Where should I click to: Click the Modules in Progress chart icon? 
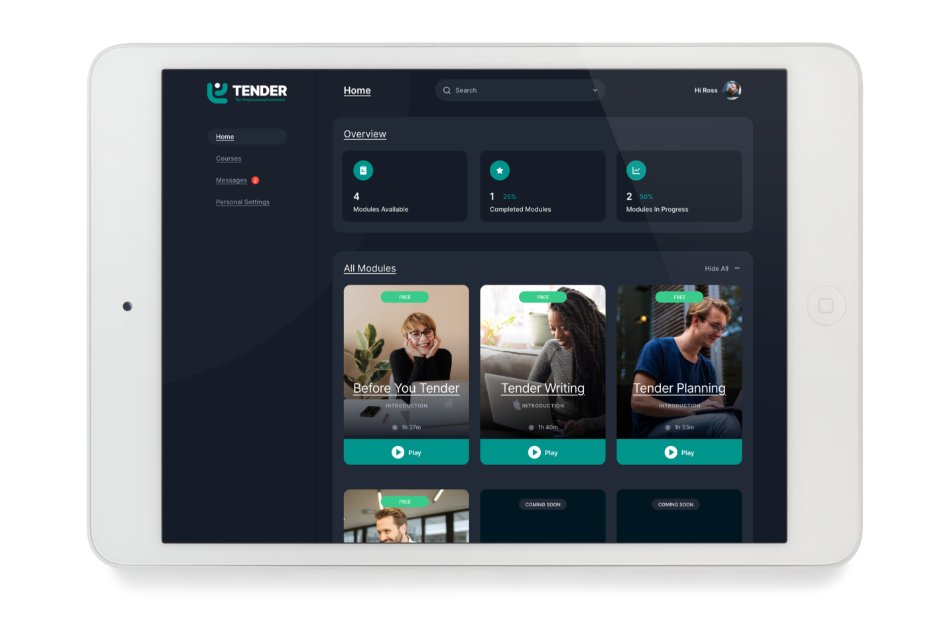pos(636,170)
